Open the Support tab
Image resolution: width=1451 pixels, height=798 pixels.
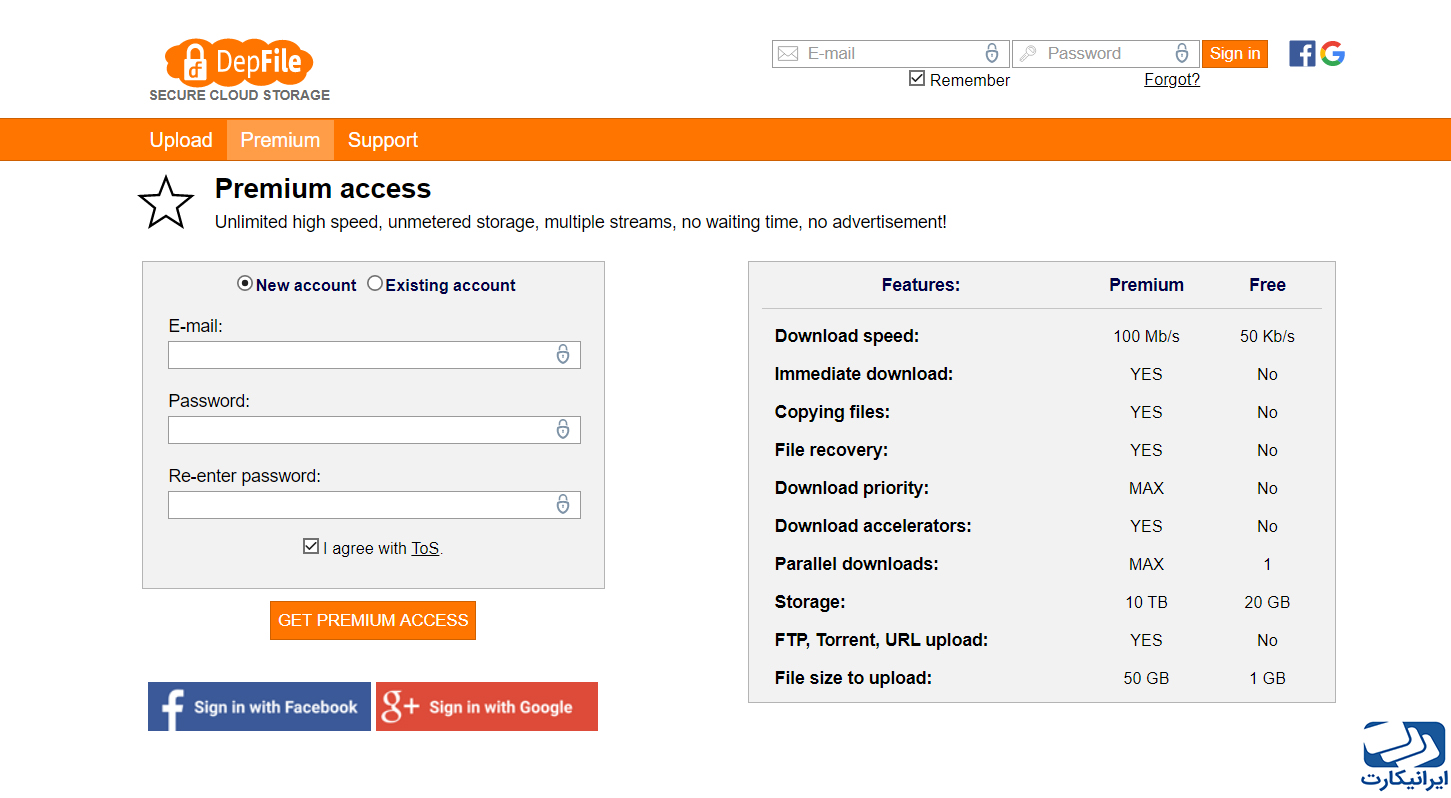tap(383, 140)
